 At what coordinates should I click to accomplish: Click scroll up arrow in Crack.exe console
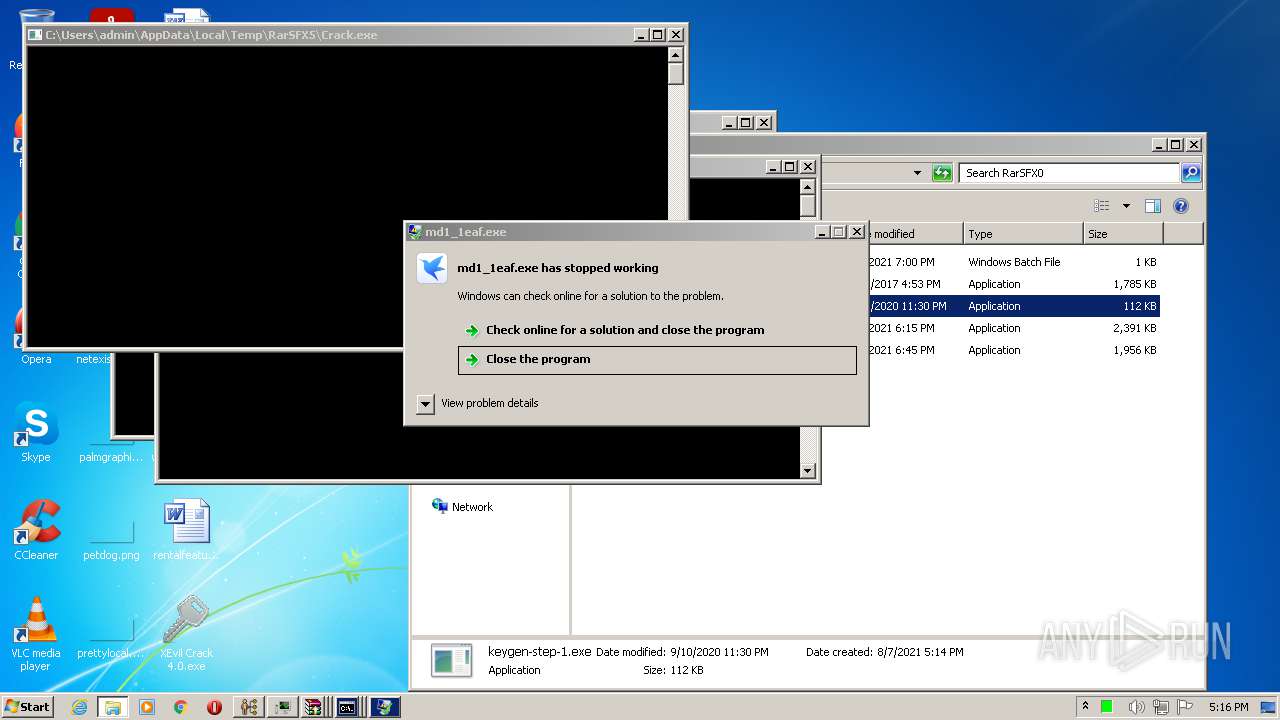(x=676, y=55)
